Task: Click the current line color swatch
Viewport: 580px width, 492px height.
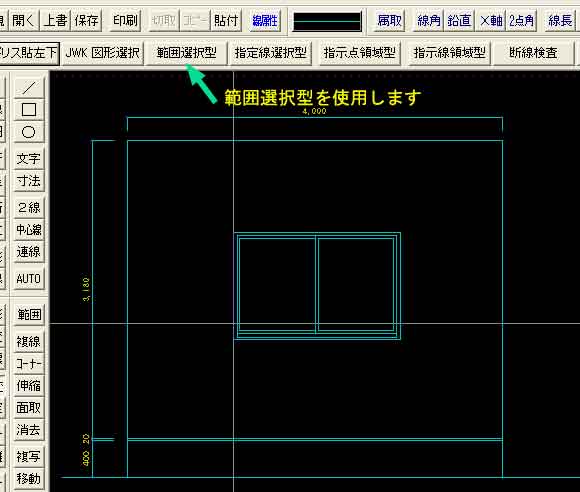Action: 327,21
